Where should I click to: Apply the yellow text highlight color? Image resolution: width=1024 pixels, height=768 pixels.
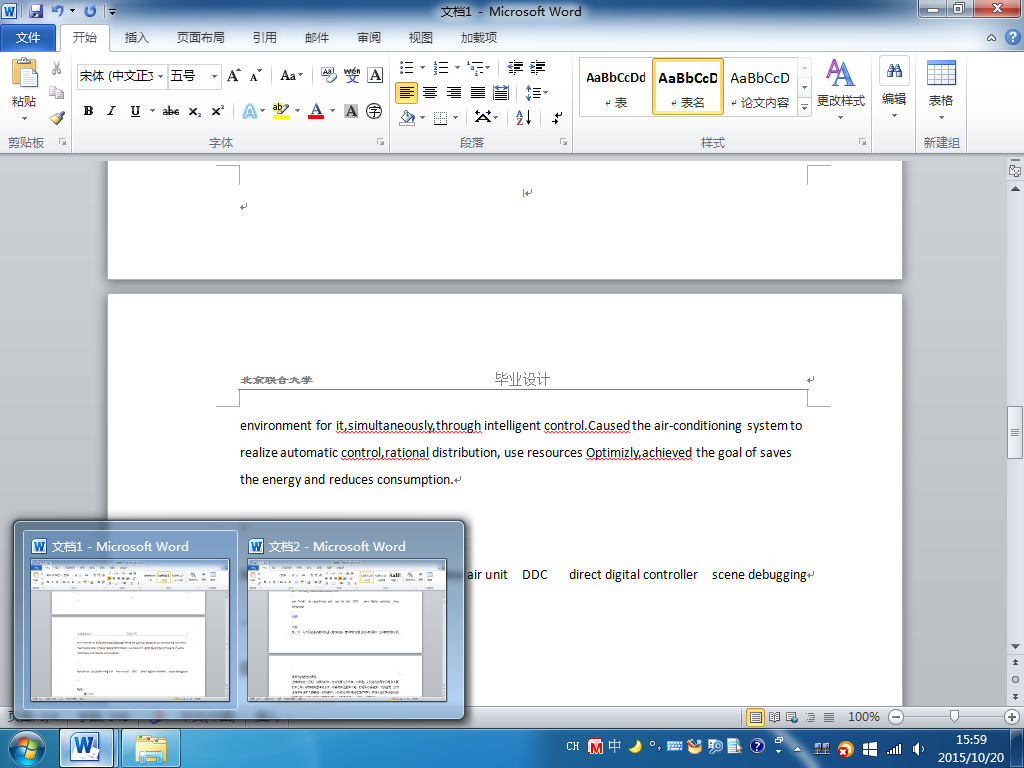pyautogui.click(x=281, y=111)
